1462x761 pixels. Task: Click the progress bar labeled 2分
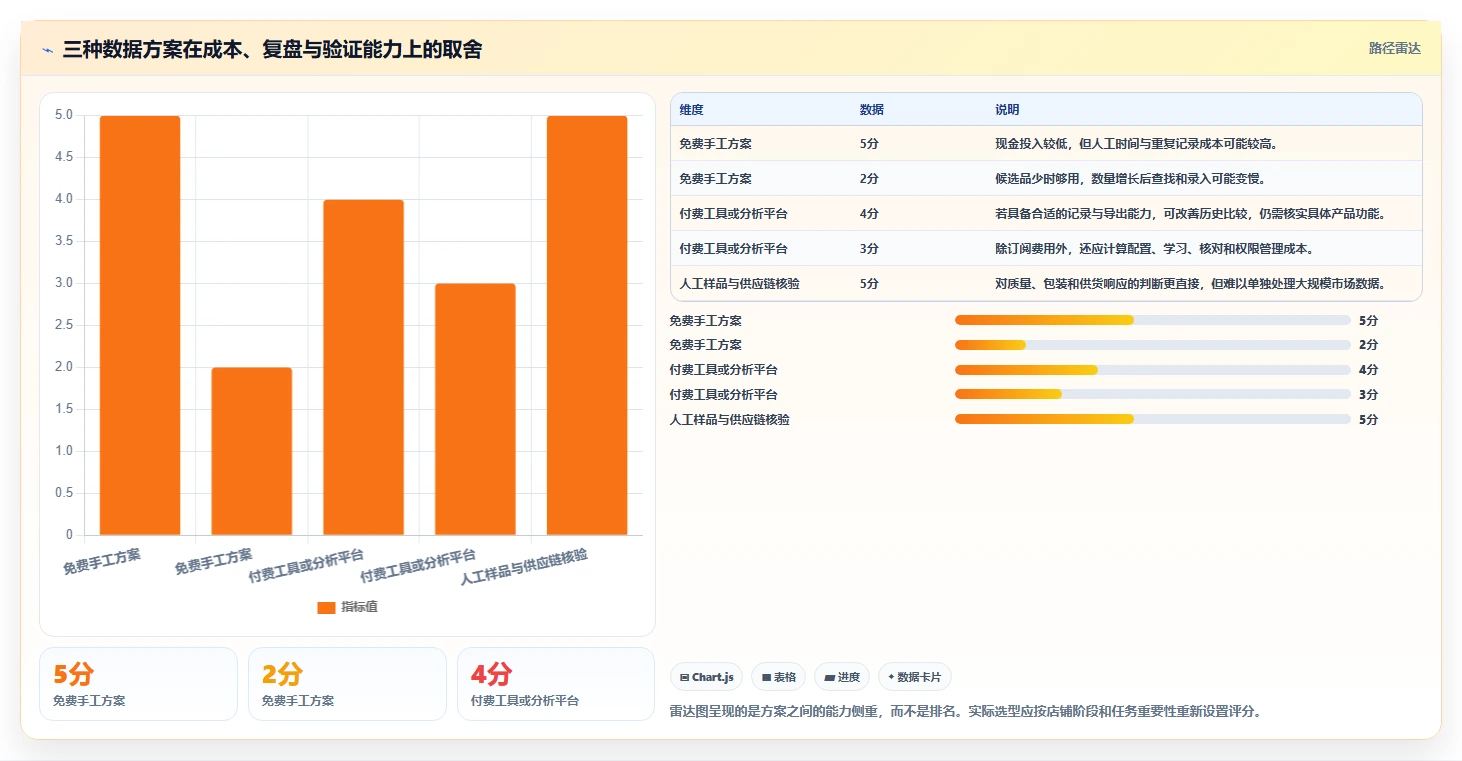1153,345
